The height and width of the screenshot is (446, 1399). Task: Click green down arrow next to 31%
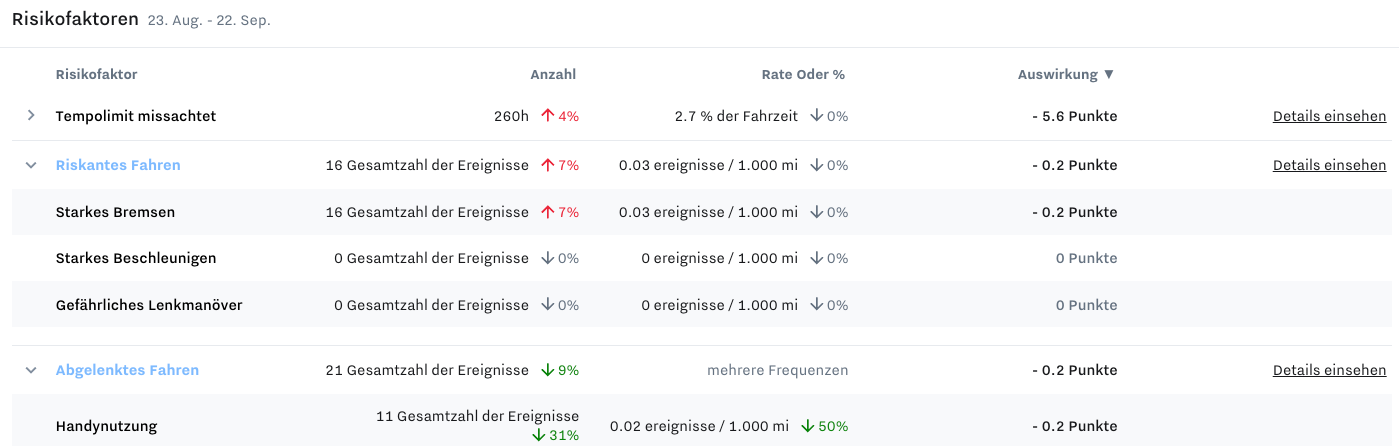[x=538, y=435]
